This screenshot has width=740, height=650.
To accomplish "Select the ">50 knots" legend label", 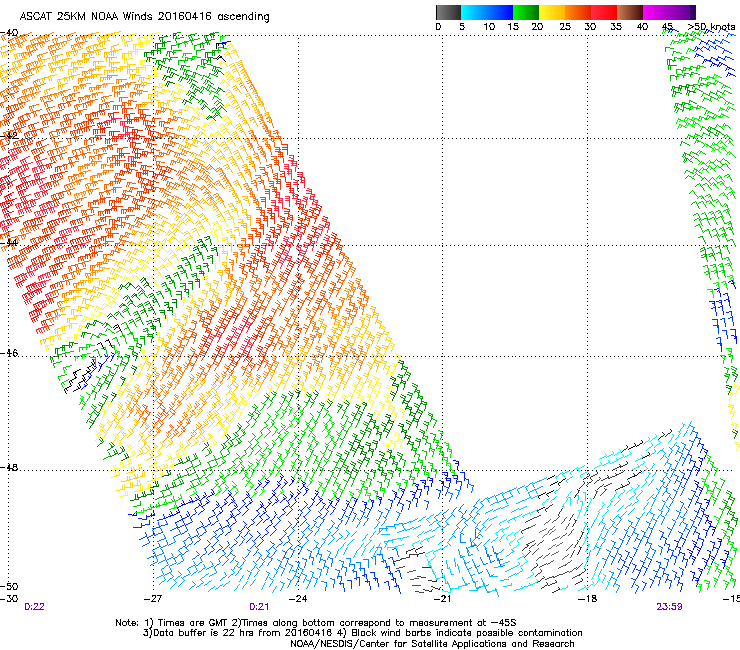I will (711, 27).
